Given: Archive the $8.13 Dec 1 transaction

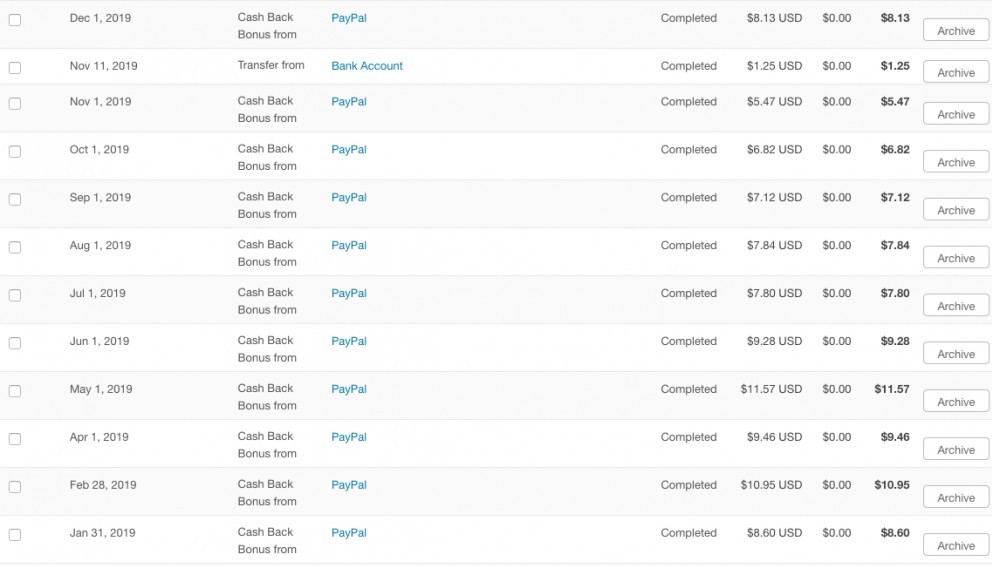Looking at the screenshot, I should [956, 30].
